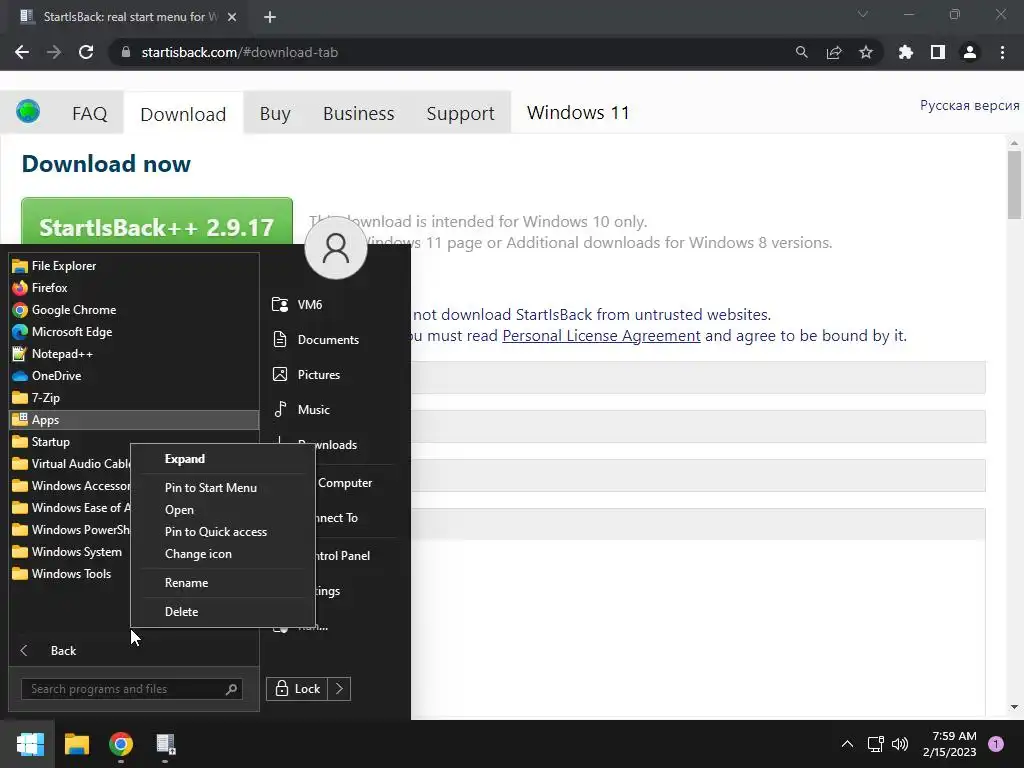The image size is (1024, 768).
Task: Expand the Windows PowerShell folder
Action: 71,530
